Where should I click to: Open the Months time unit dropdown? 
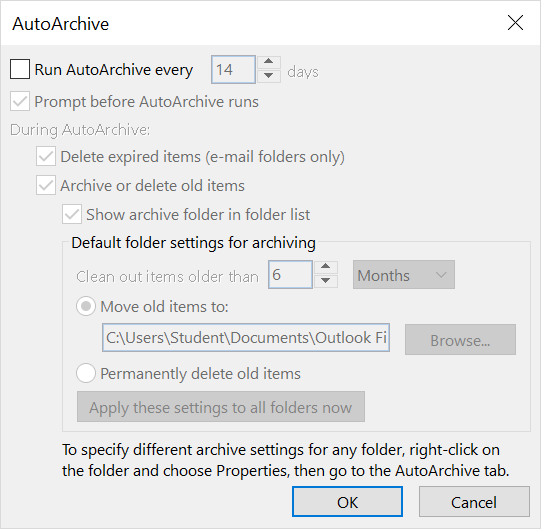[404, 275]
